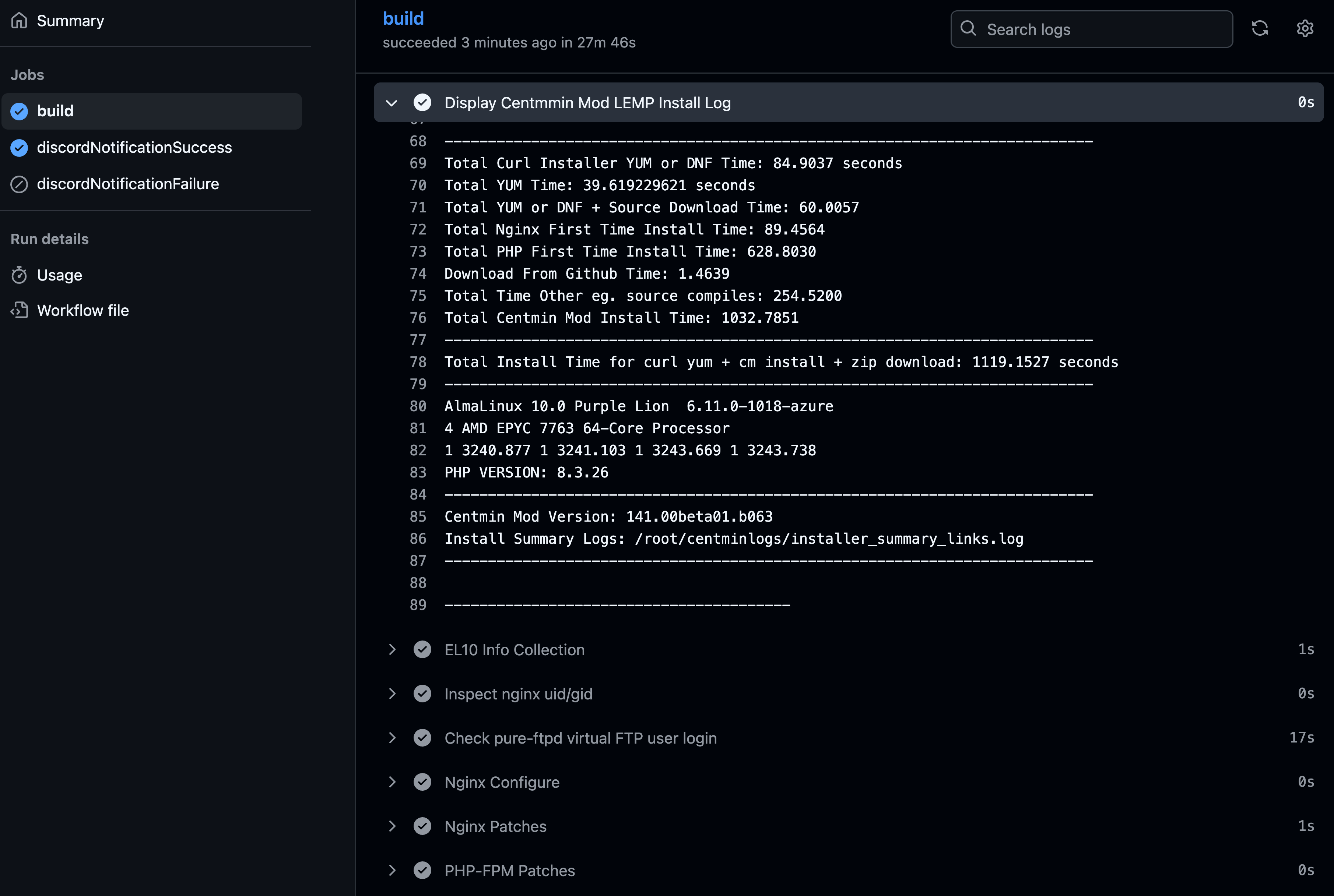Click '4 AMD EPYC 7763 64-Core Processor' line

tap(587, 428)
